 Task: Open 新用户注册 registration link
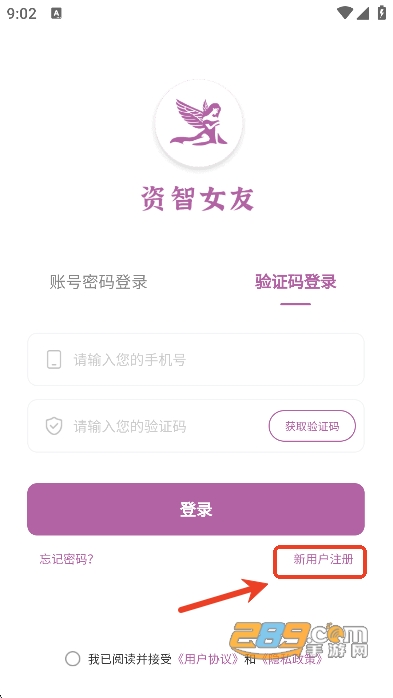323,559
